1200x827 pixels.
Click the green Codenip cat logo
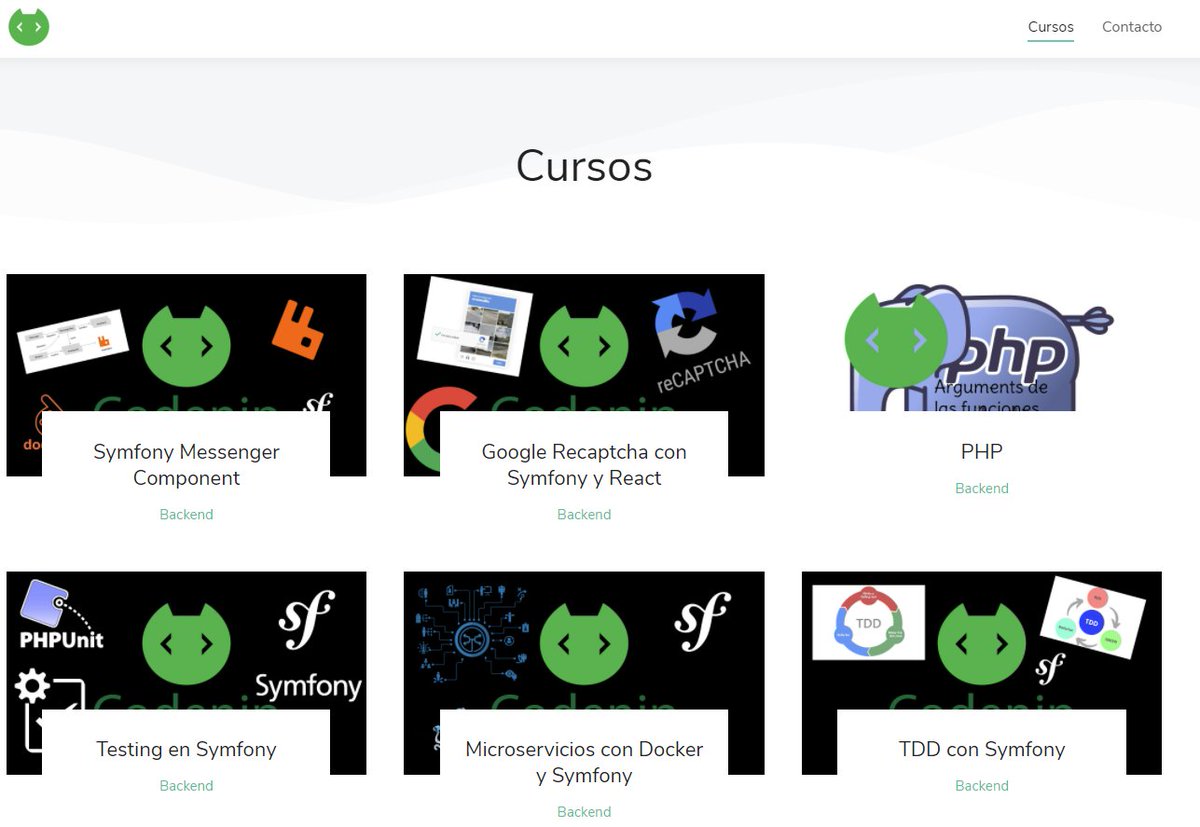pyautogui.click(x=29, y=27)
